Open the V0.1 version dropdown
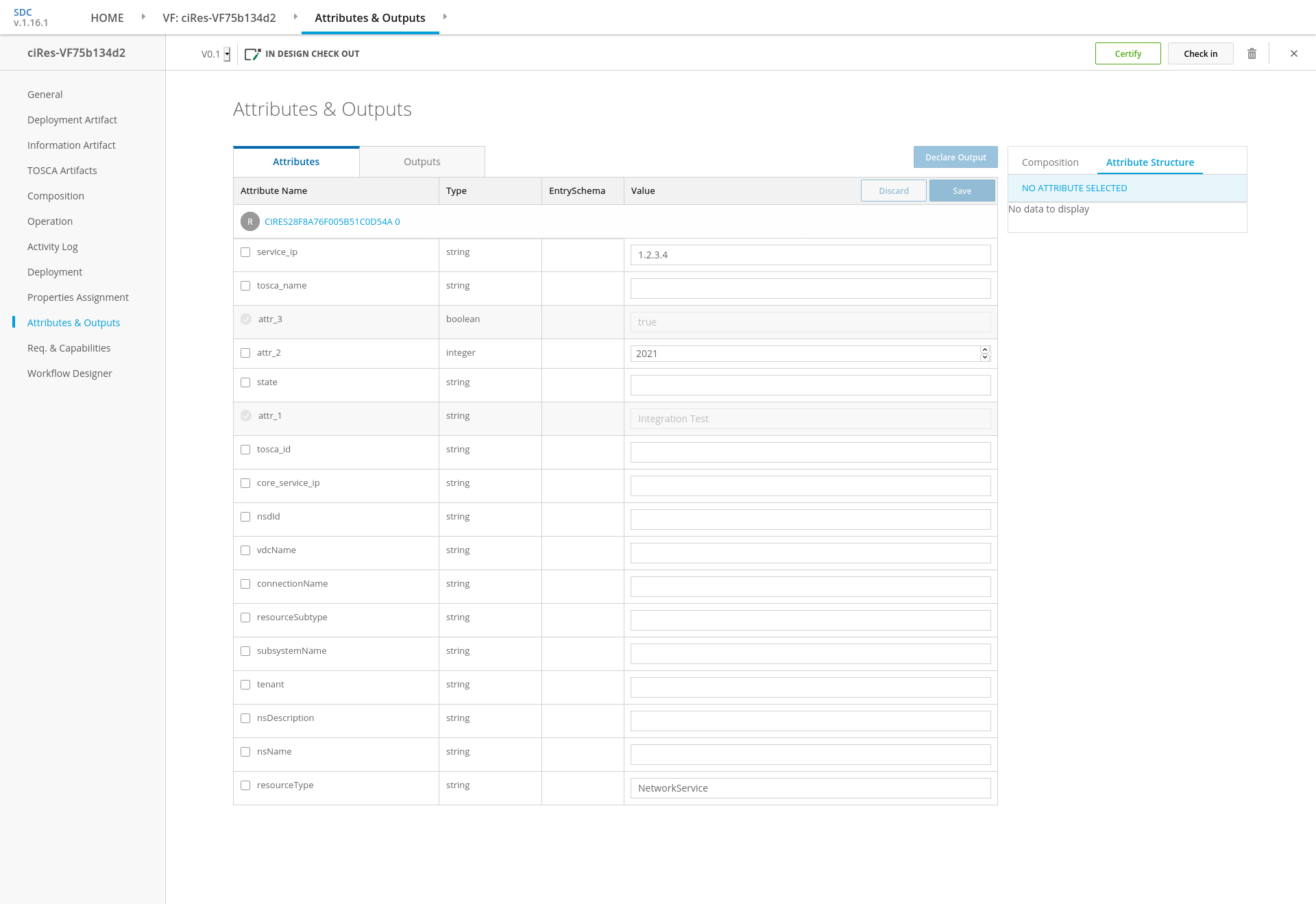 click(x=227, y=54)
